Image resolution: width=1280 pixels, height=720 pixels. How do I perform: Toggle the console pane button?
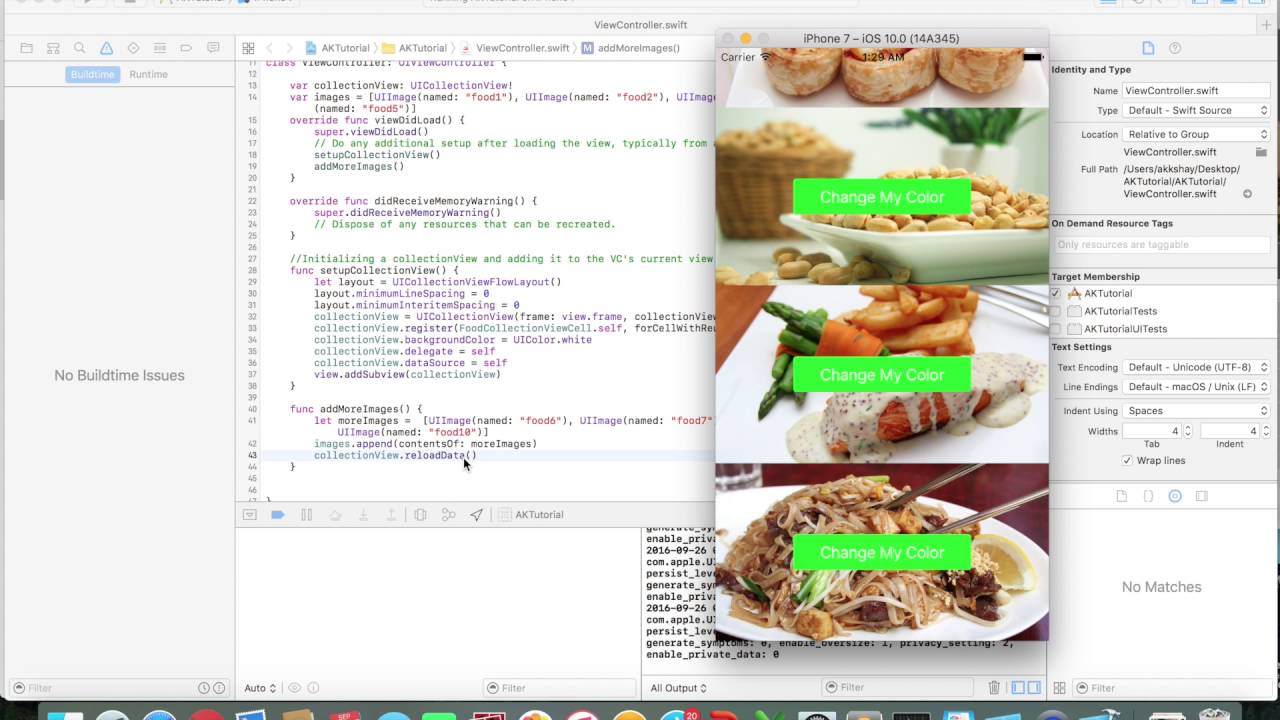click(x=1034, y=688)
